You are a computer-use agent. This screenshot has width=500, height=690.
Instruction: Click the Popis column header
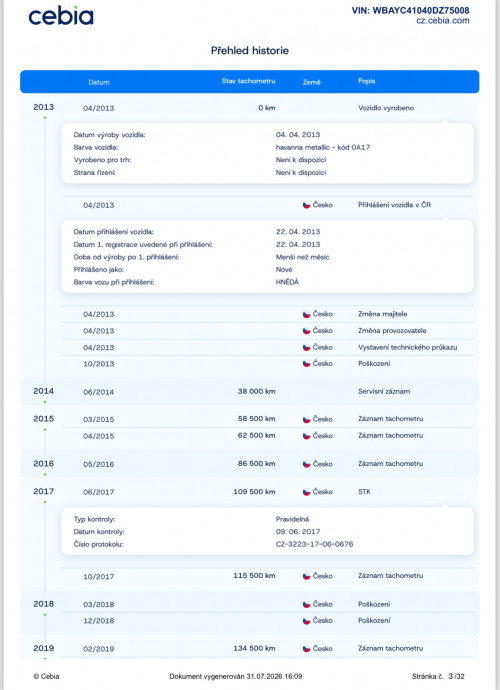point(367,81)
